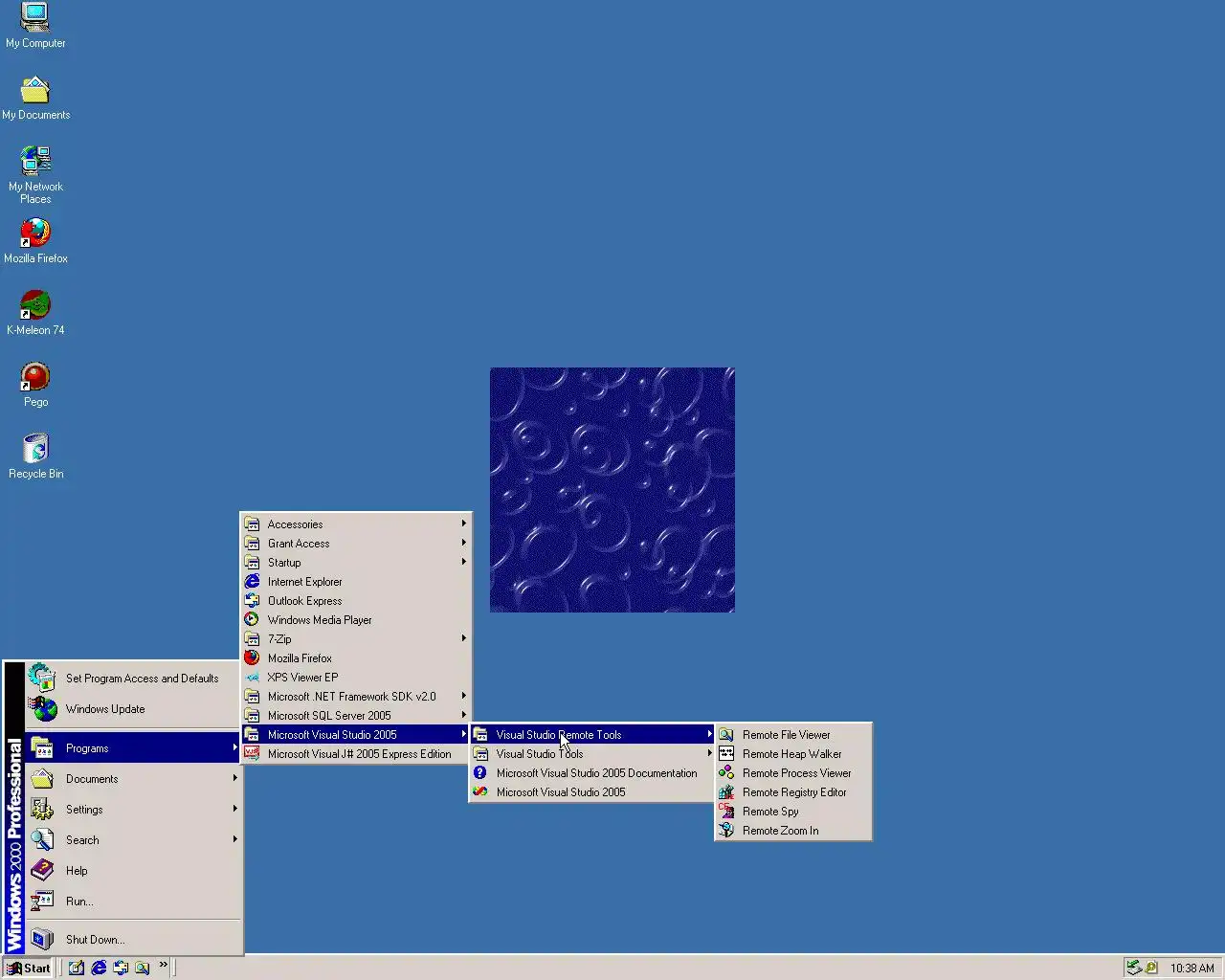Open Set Program Access and Defaults
1225x980 pixels.
(x=133, y=679)
